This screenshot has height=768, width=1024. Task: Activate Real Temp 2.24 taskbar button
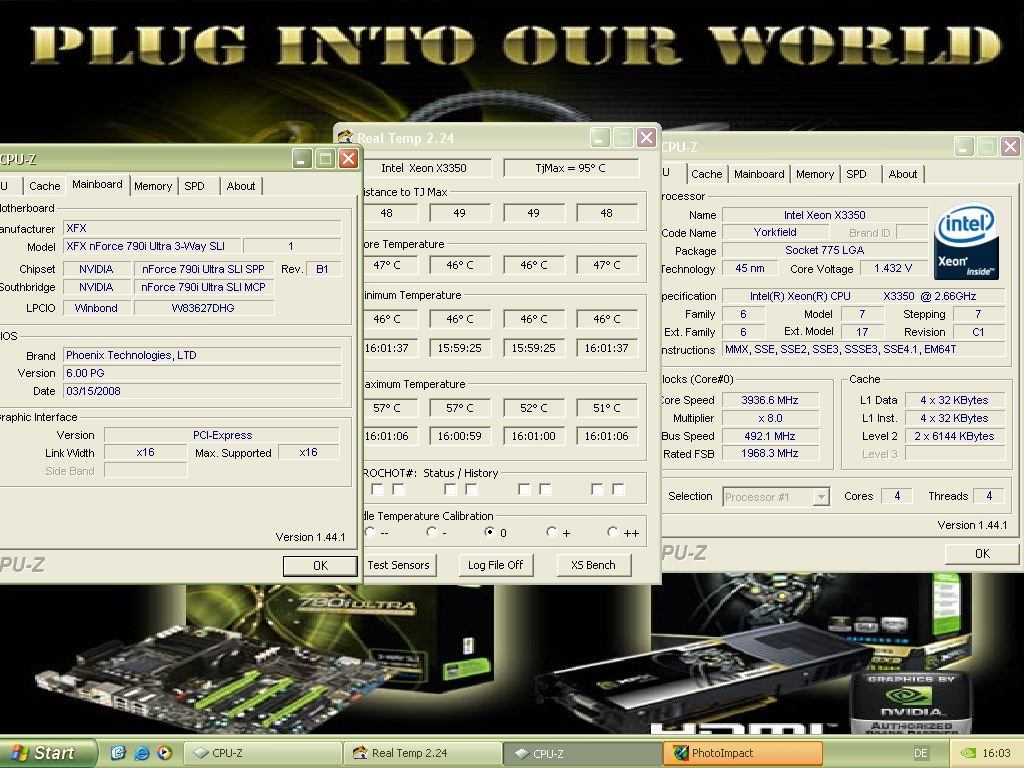coord(423,753)
